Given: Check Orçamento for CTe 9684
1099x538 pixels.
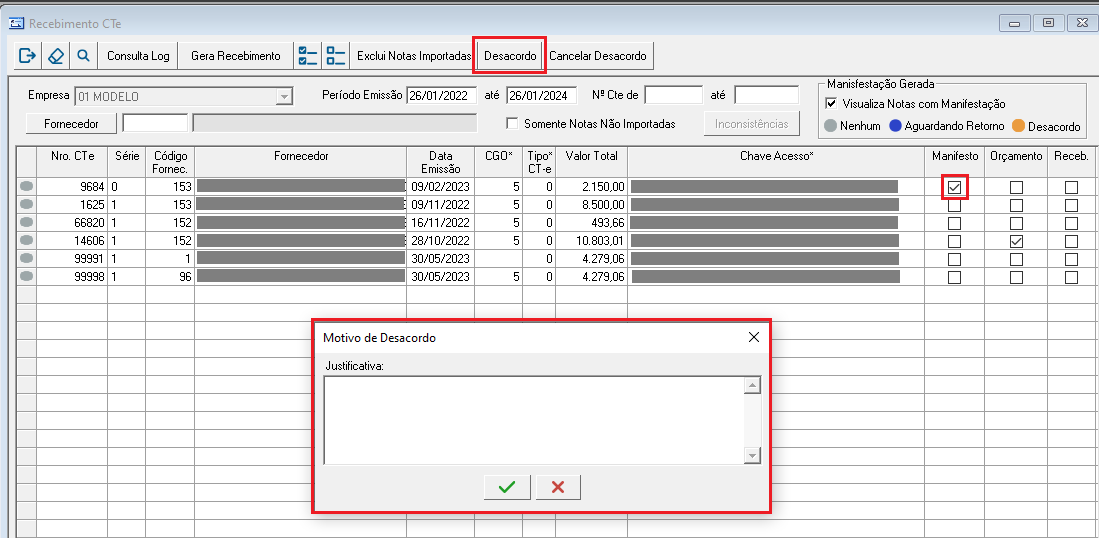Looking at the screenshot, I should coord(1016,188).
